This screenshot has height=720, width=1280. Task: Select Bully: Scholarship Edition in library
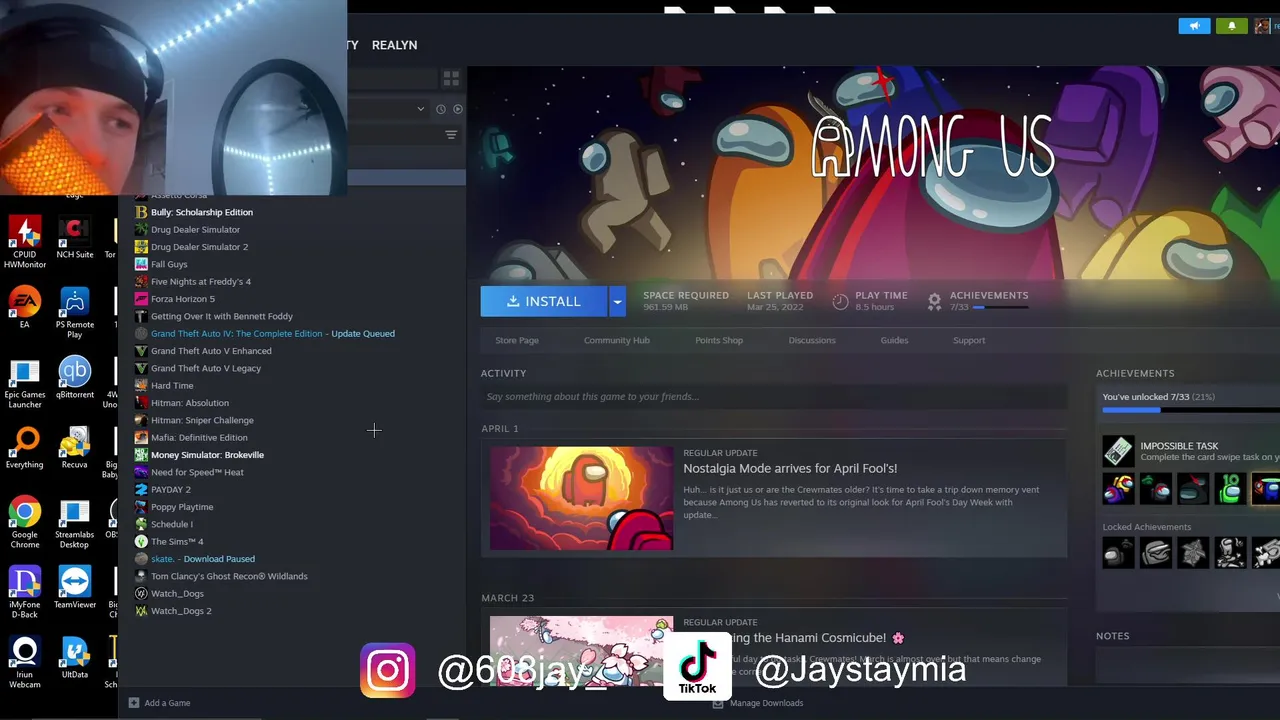click(202, 212)
